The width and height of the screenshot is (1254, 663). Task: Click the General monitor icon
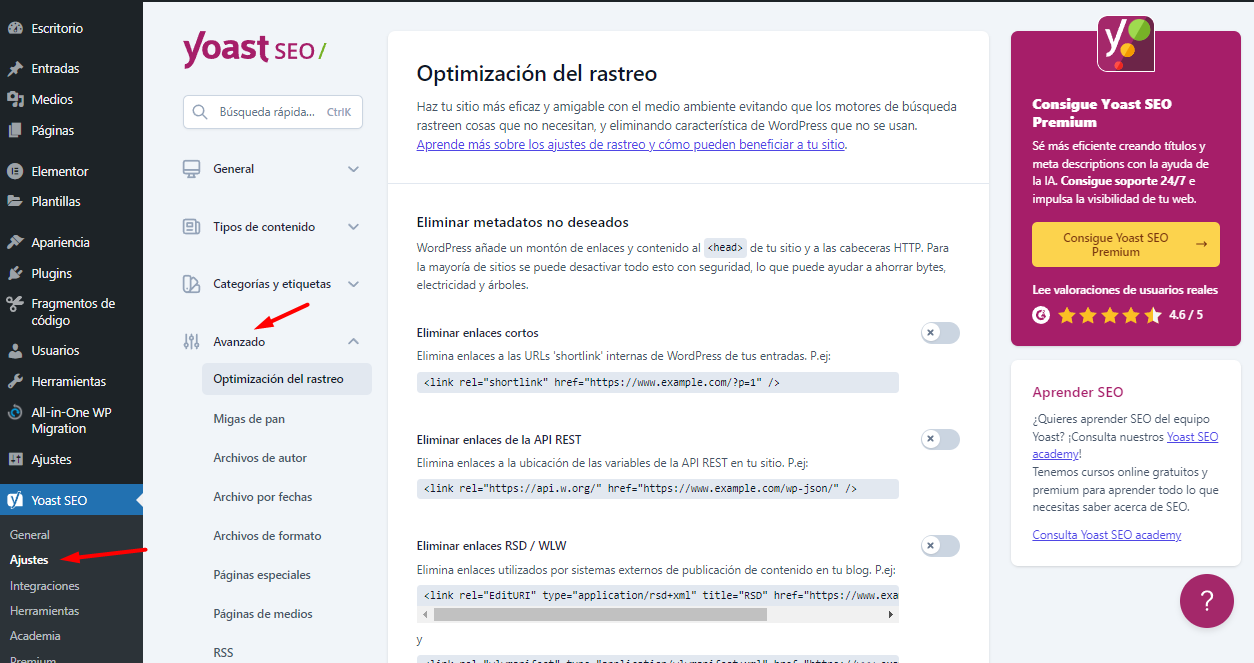[191, 169]
